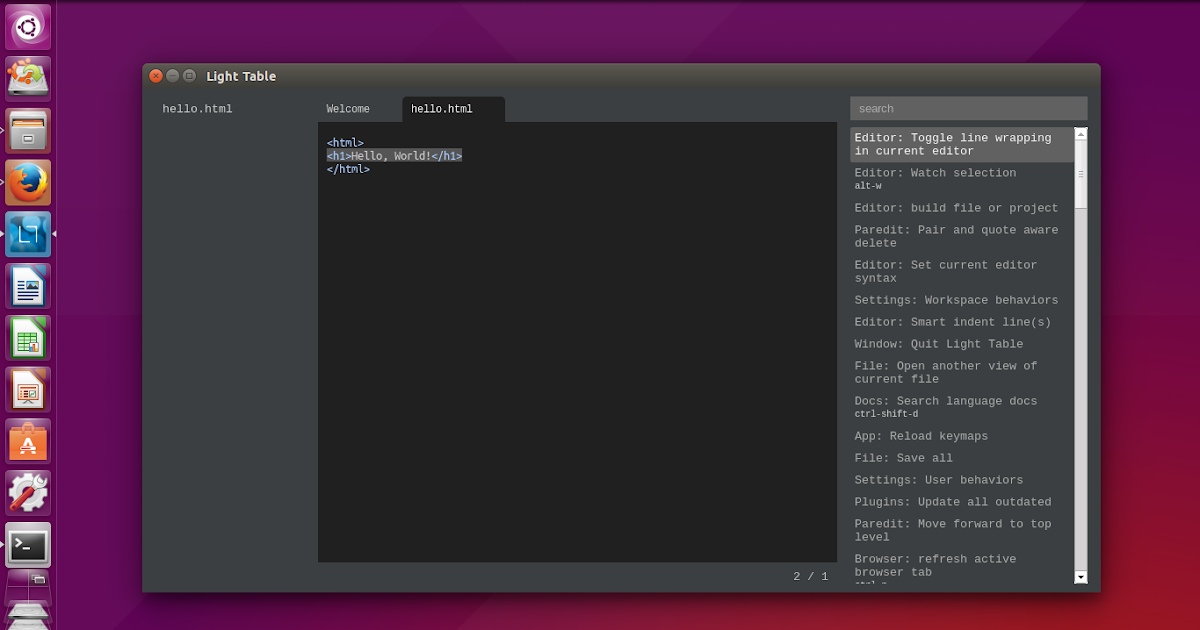Open LibreOffice Calc from the dock
The image size is (1200, 630).
(27, 338)
